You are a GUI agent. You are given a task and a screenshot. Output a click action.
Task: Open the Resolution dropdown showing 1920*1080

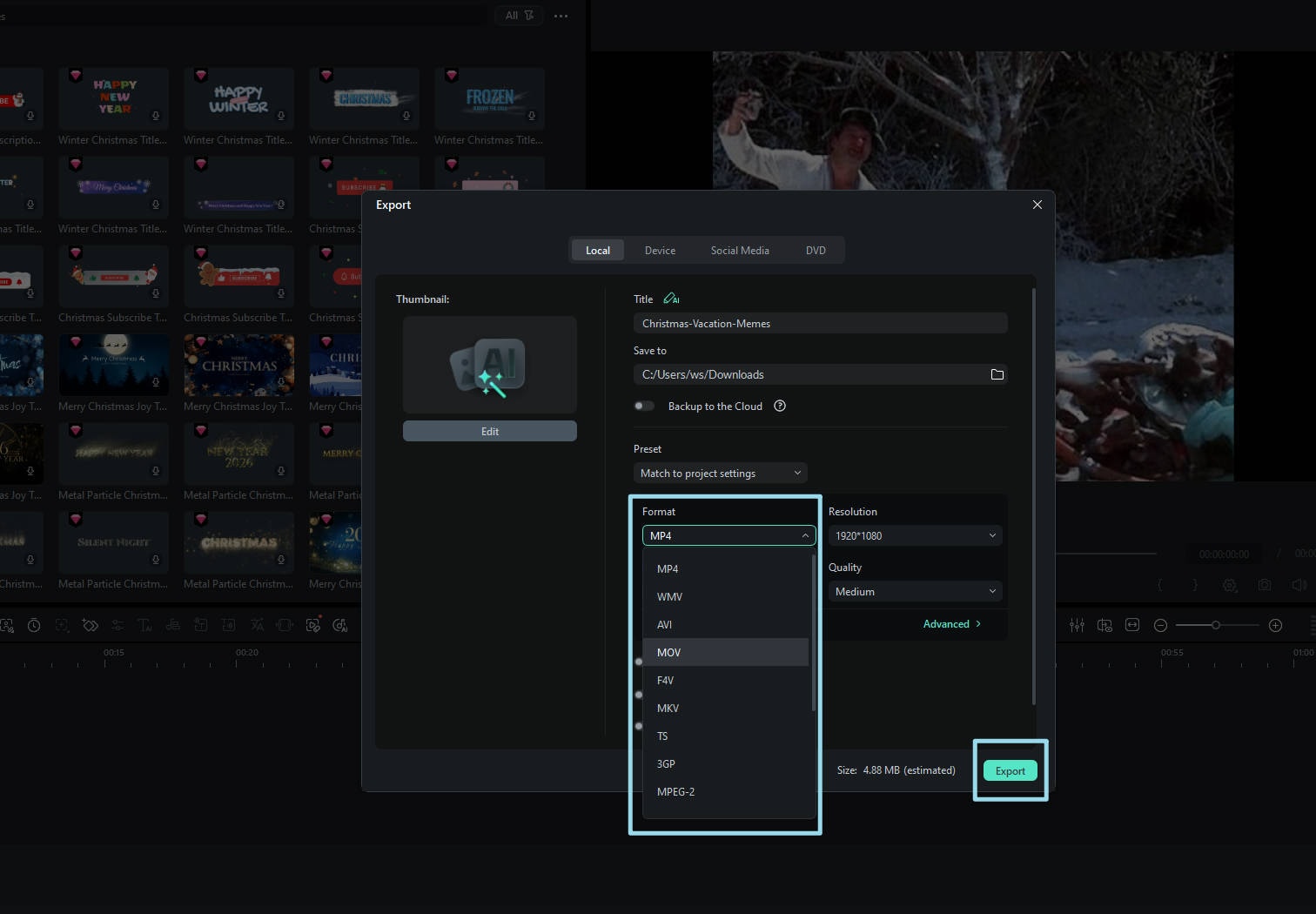[915, 535]
